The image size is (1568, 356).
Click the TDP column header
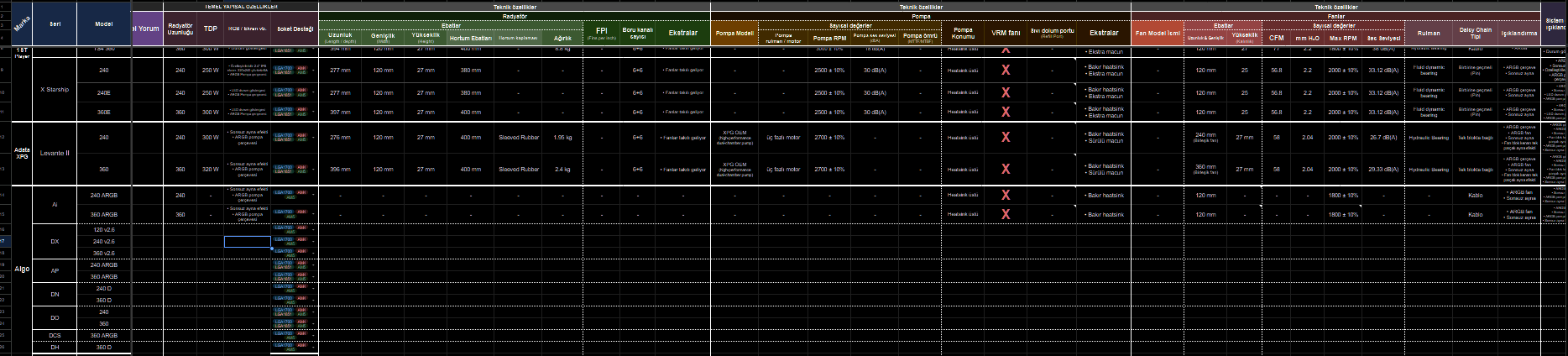point(211,29)
